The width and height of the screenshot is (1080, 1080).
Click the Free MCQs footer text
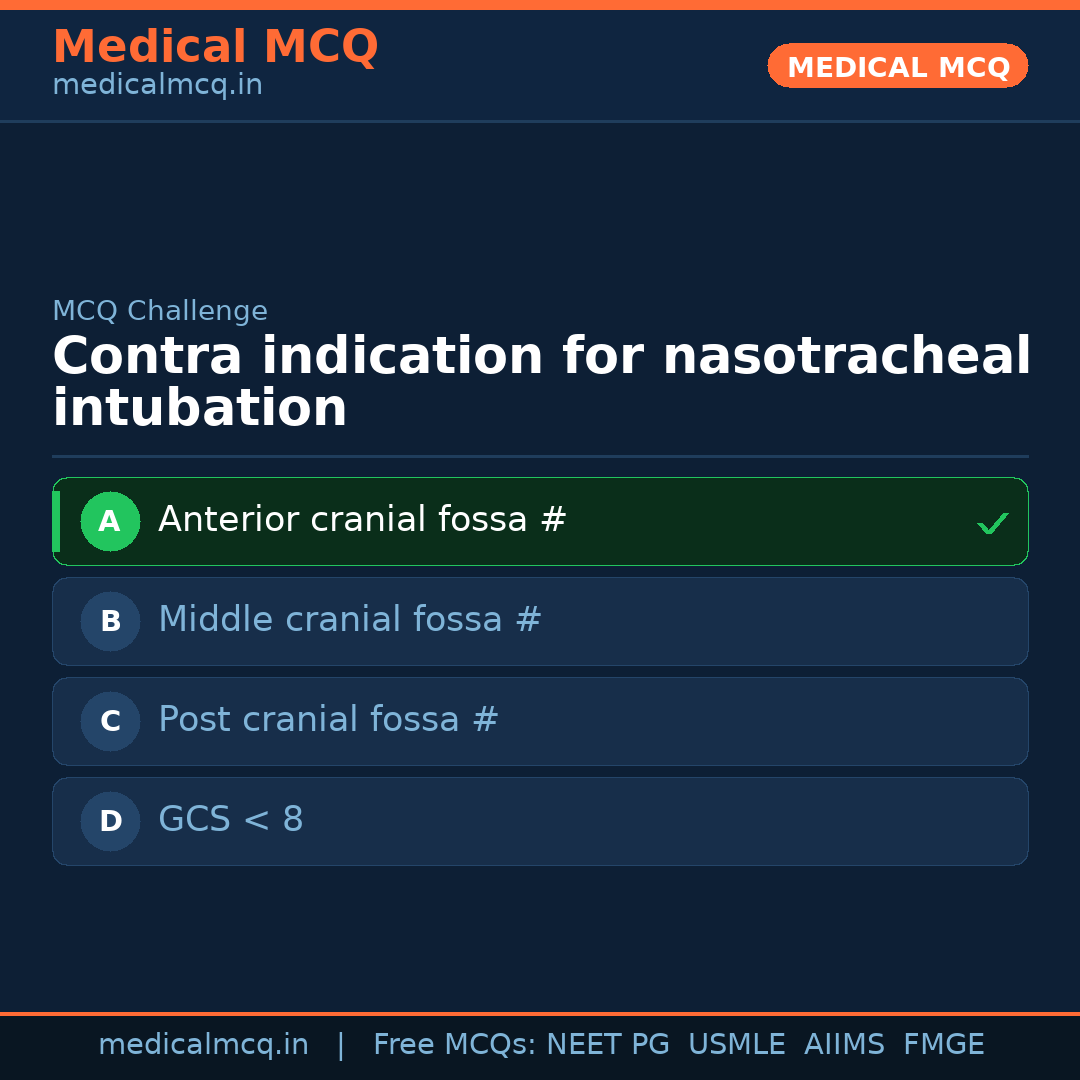click(454, 1045)
